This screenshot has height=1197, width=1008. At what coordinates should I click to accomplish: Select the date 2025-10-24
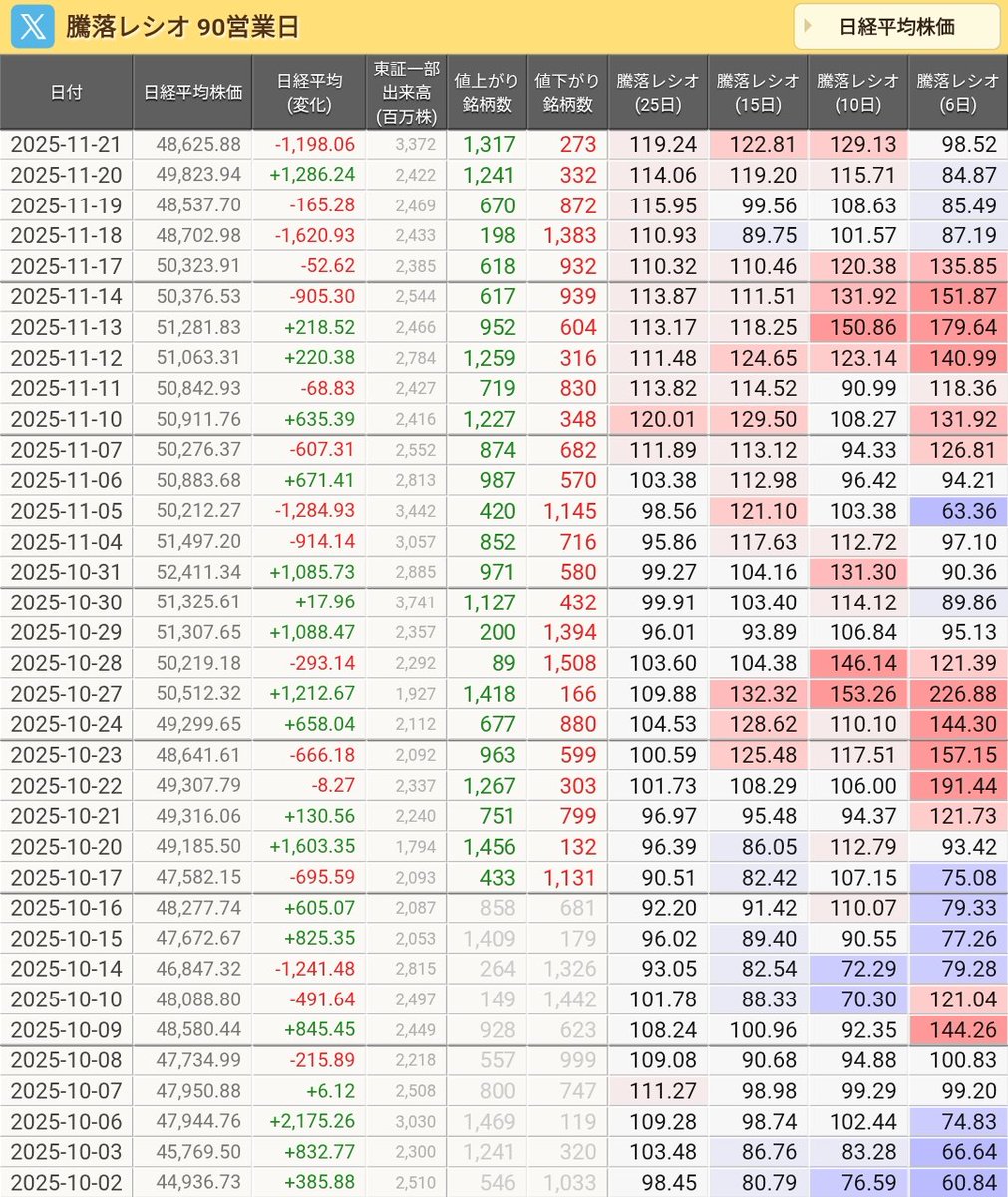coord(66,724)
